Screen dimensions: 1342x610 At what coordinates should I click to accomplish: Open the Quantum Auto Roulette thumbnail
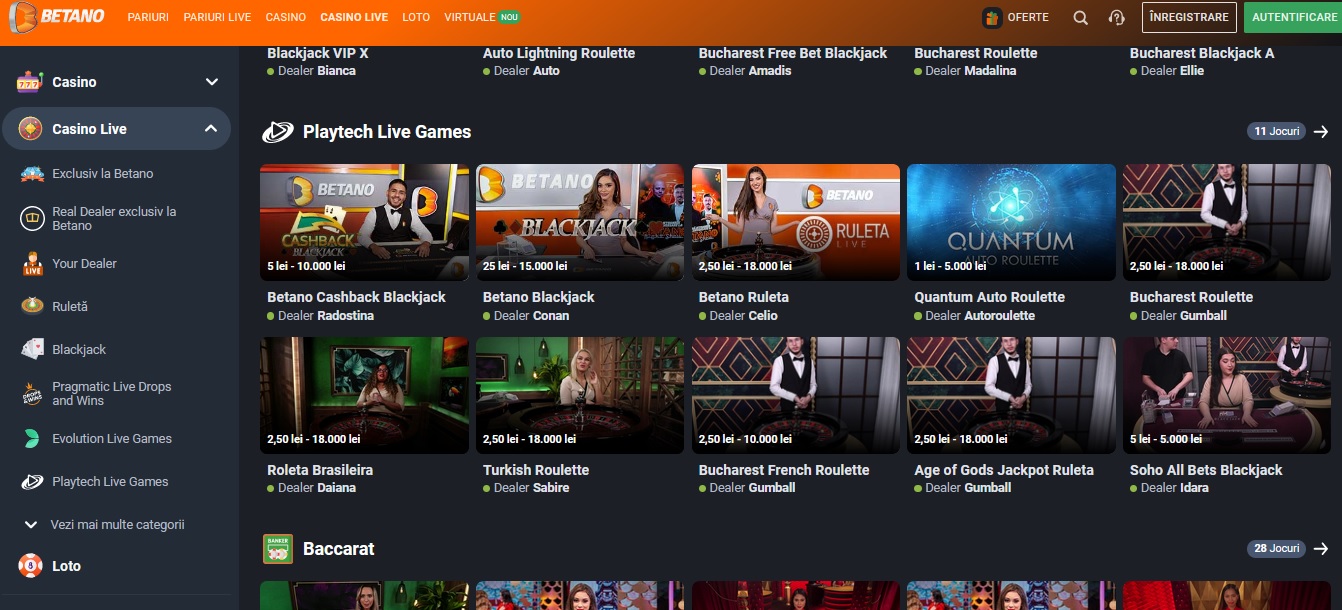point(1011,222)
